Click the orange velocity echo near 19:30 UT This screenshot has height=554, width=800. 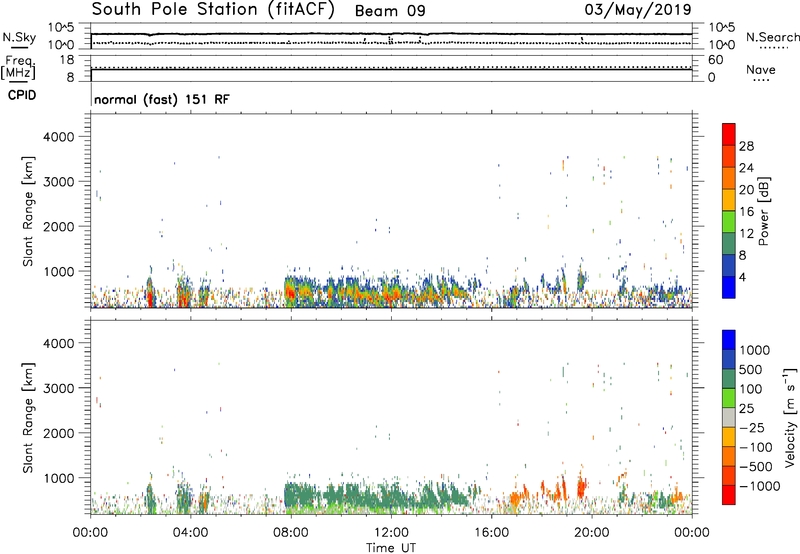[x=581, y=487]
